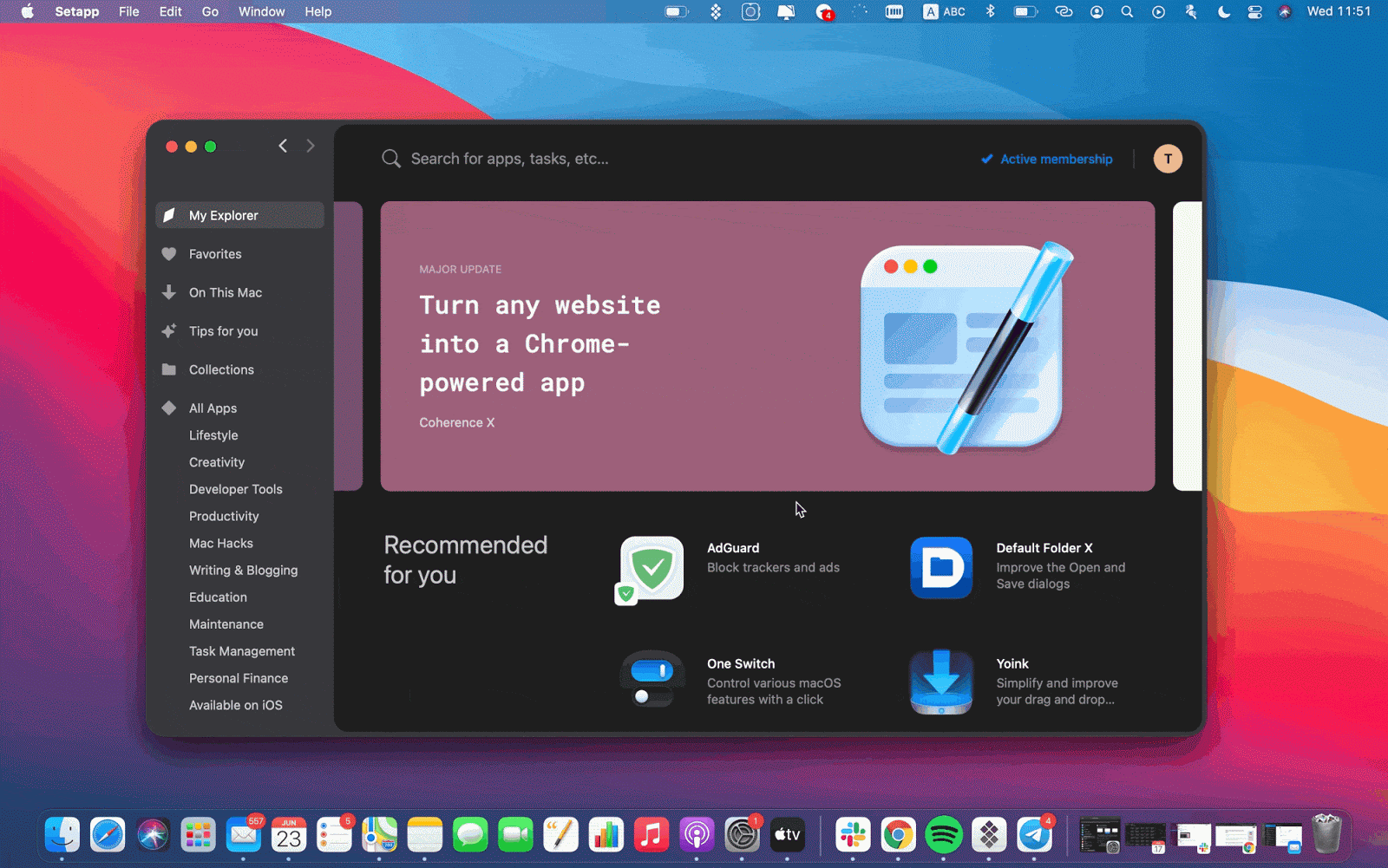Select the Writing & Blogging category
The image size is (1388, 868).
(x=244, y=570)
